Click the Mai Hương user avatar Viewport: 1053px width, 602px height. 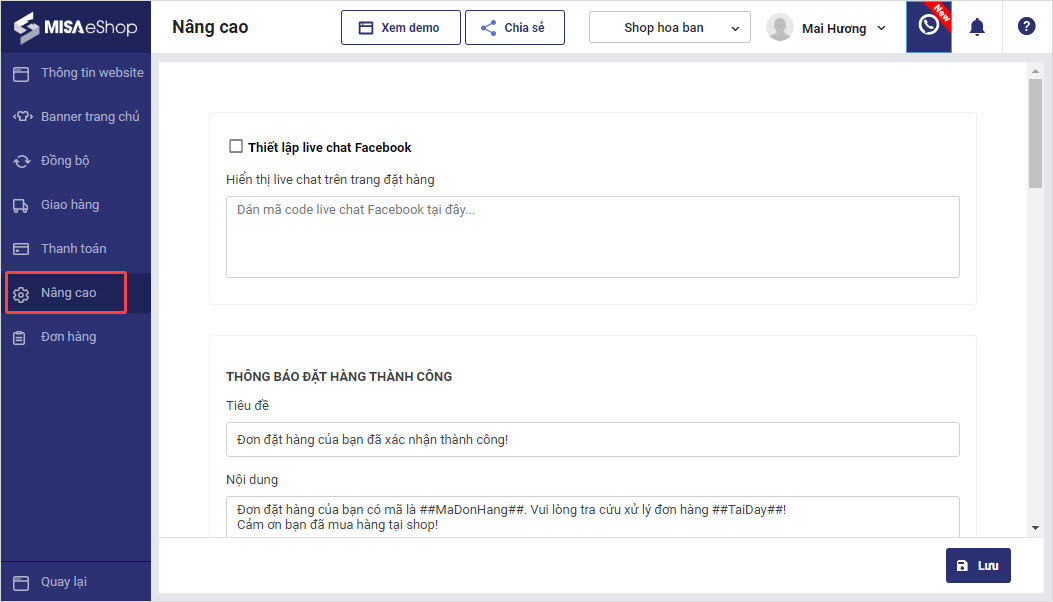coord(780,28)
